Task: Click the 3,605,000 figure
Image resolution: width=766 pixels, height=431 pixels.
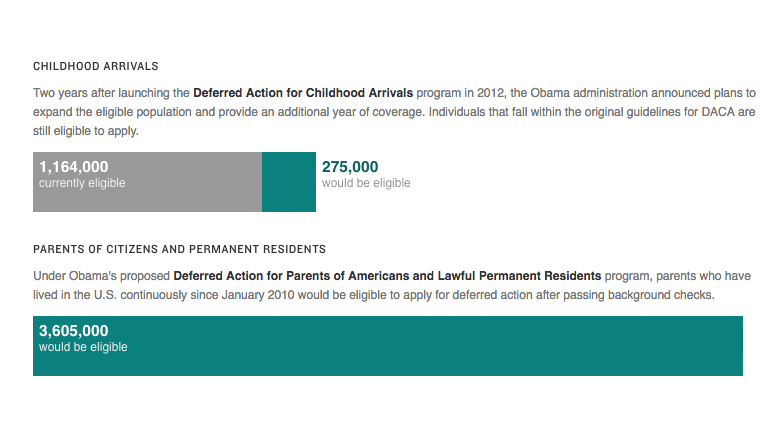Action: click(74, 331)
